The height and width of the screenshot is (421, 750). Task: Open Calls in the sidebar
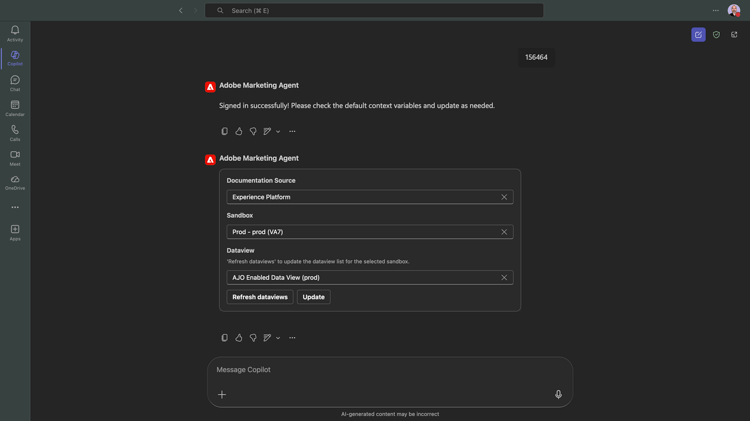pos(15,133)
